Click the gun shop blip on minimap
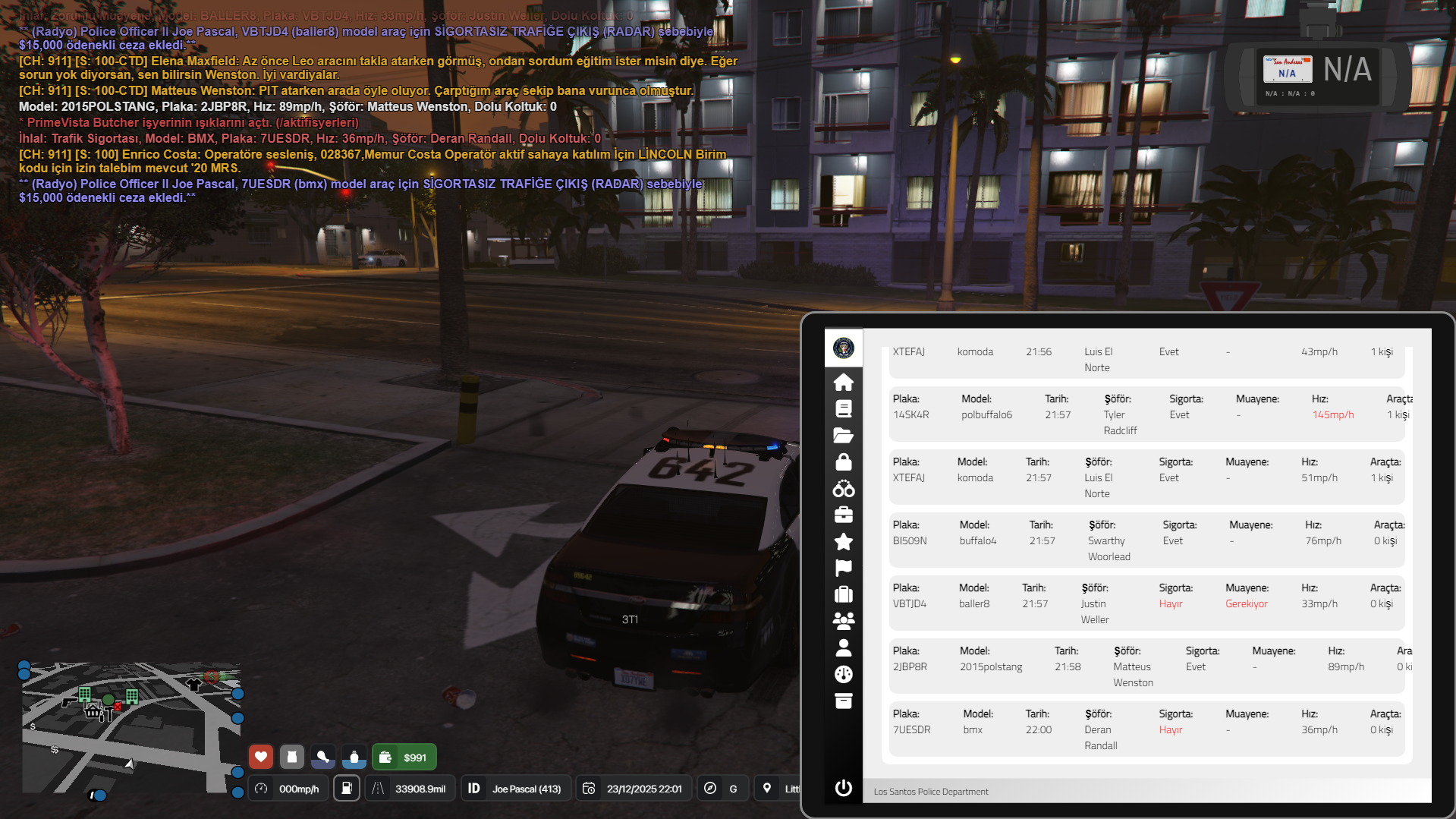1456x819 pixels. (70, 701)
